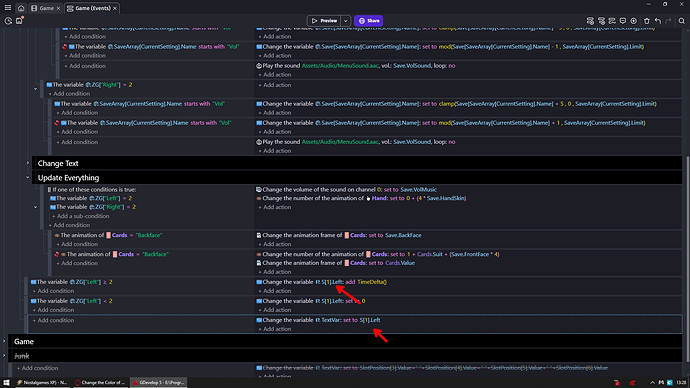Image resolution: width=690 pixels, height=388 pixels.
Task: Close the Game scene tab
Action: (58, 8)
